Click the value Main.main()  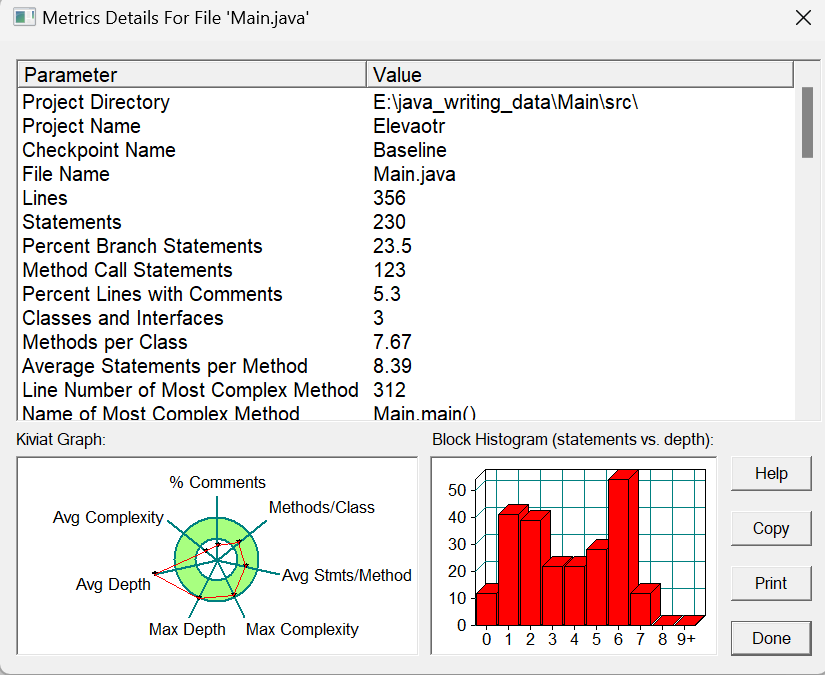click(424, 413)
